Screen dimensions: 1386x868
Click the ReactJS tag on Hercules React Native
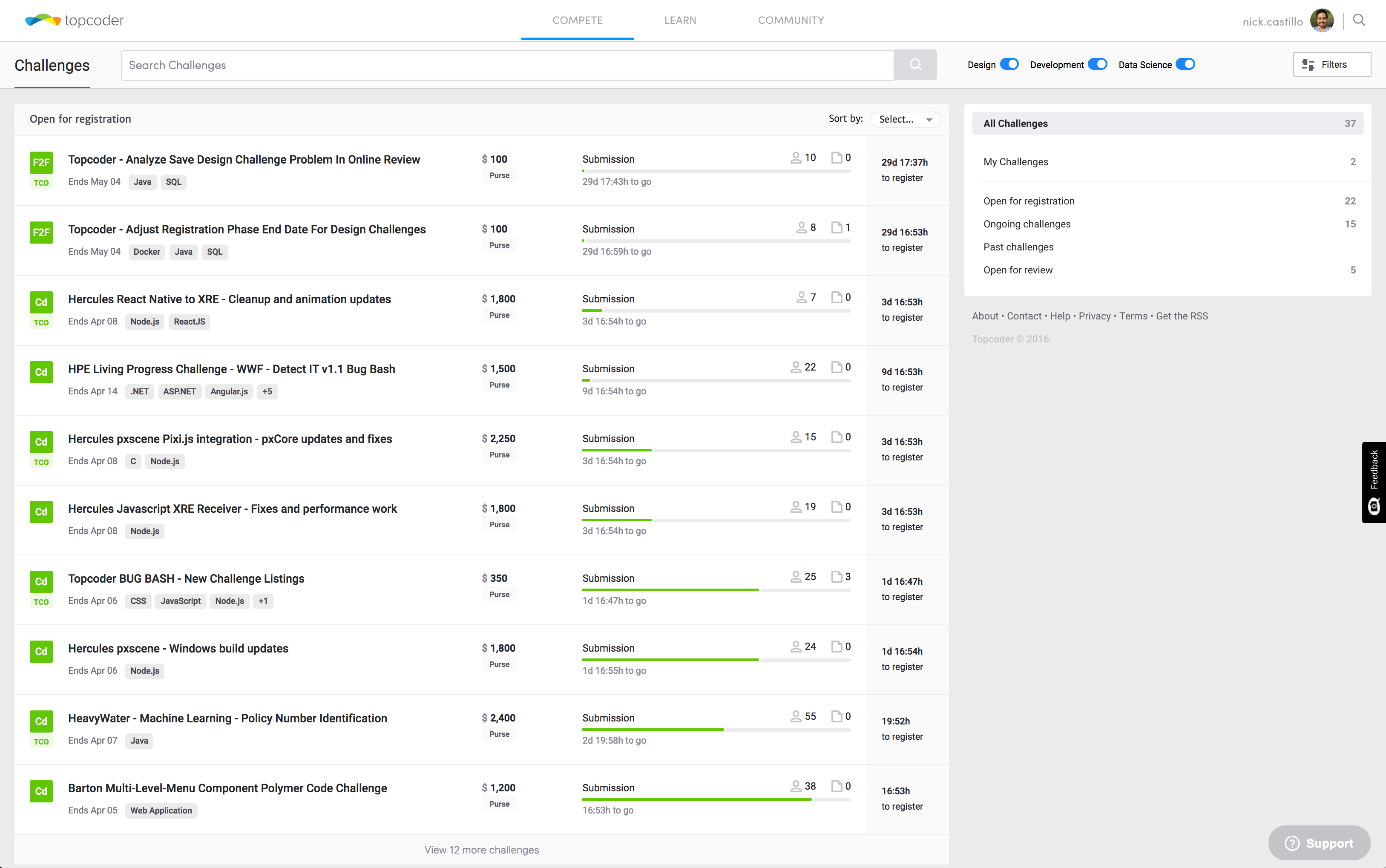pyautogui.click(x=190, y=322)
